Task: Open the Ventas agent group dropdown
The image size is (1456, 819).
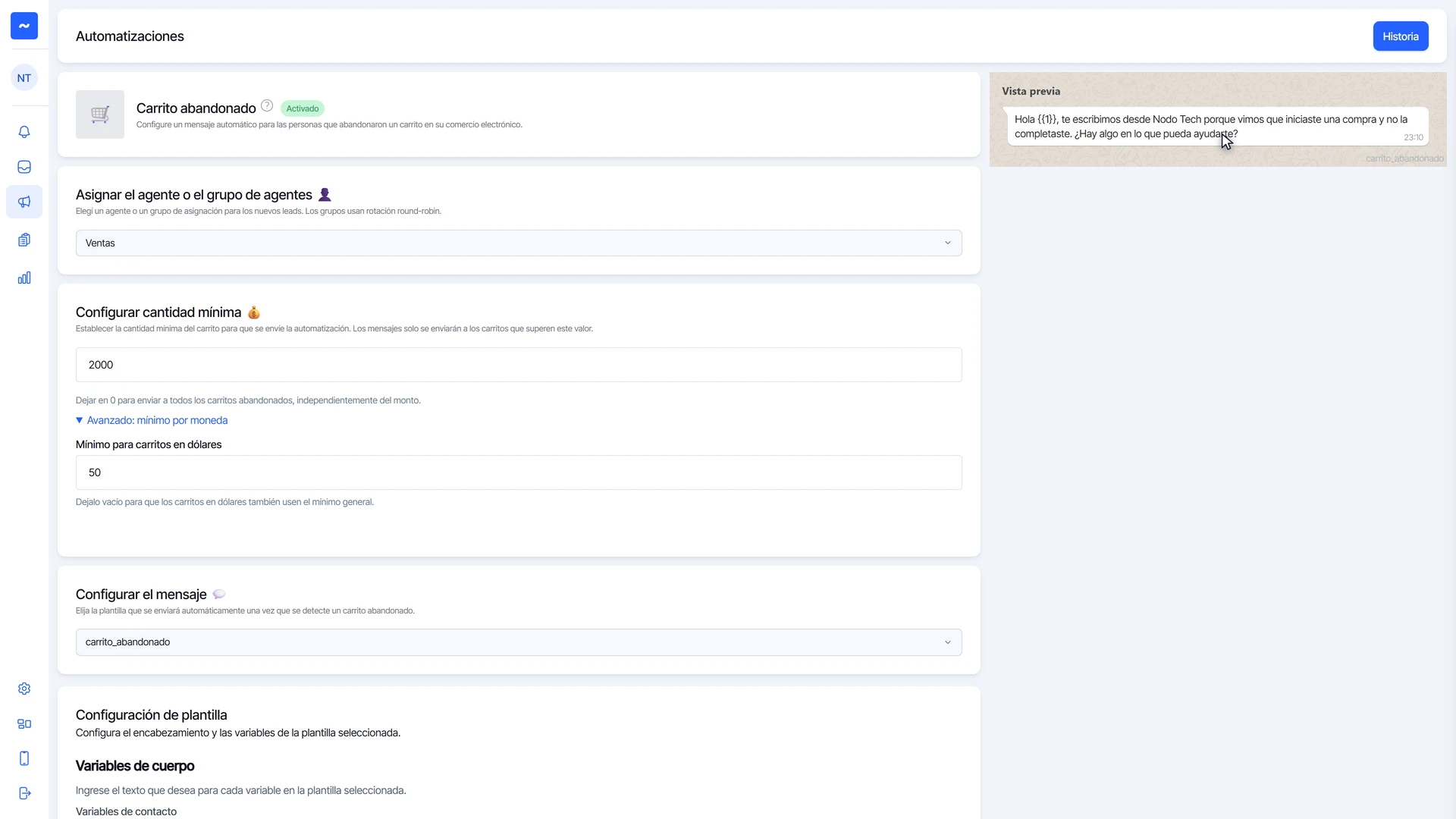Action: [519, 243]
